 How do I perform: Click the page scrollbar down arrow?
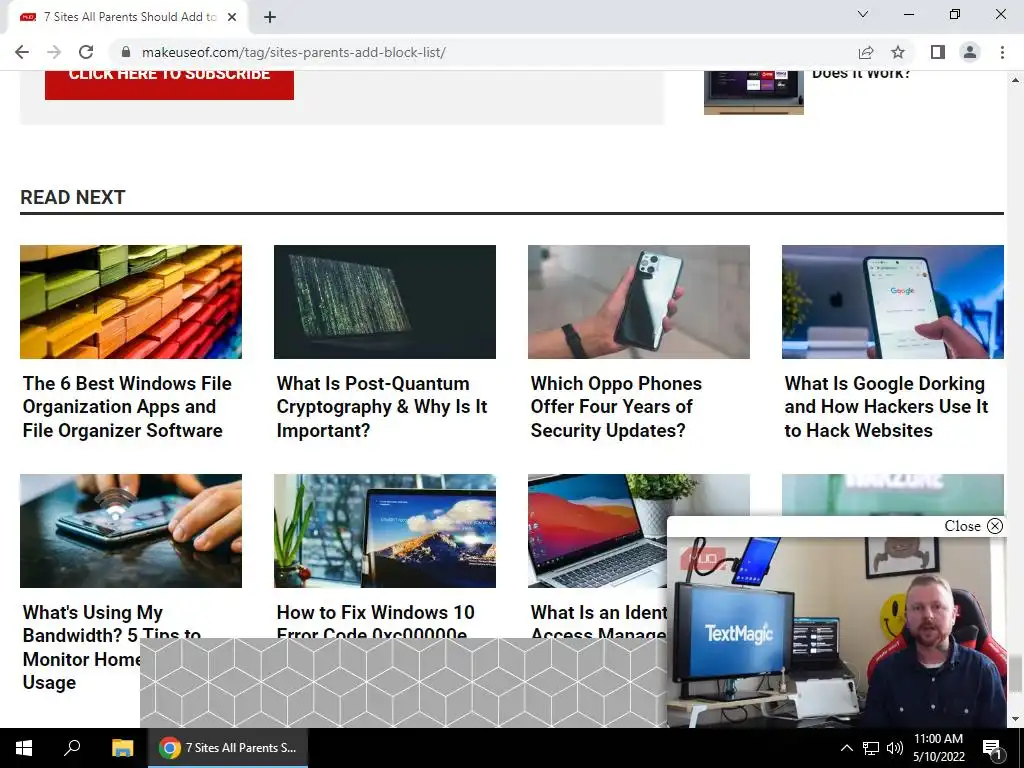click(x=1015, y=720)
